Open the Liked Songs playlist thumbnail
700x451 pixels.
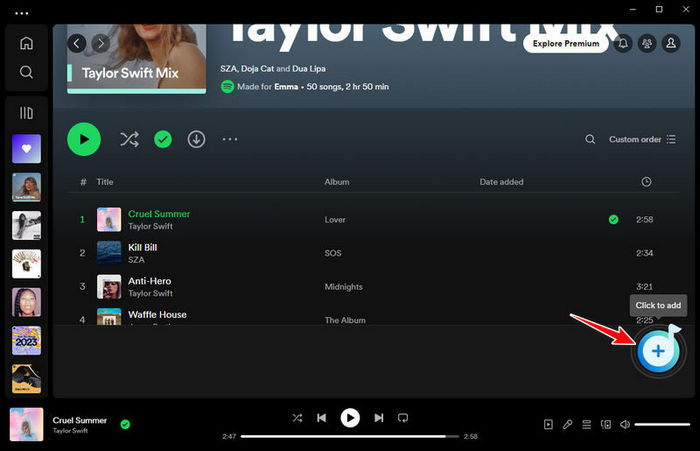coord(26,149)
